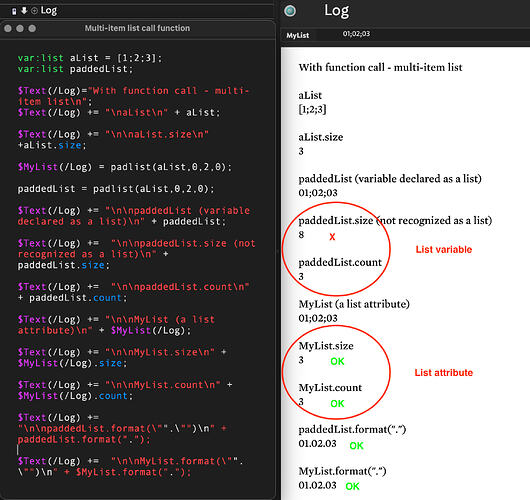
Task: Click green OK after MyList.format result
Action: pyautogui.click(x=352, y=486)
